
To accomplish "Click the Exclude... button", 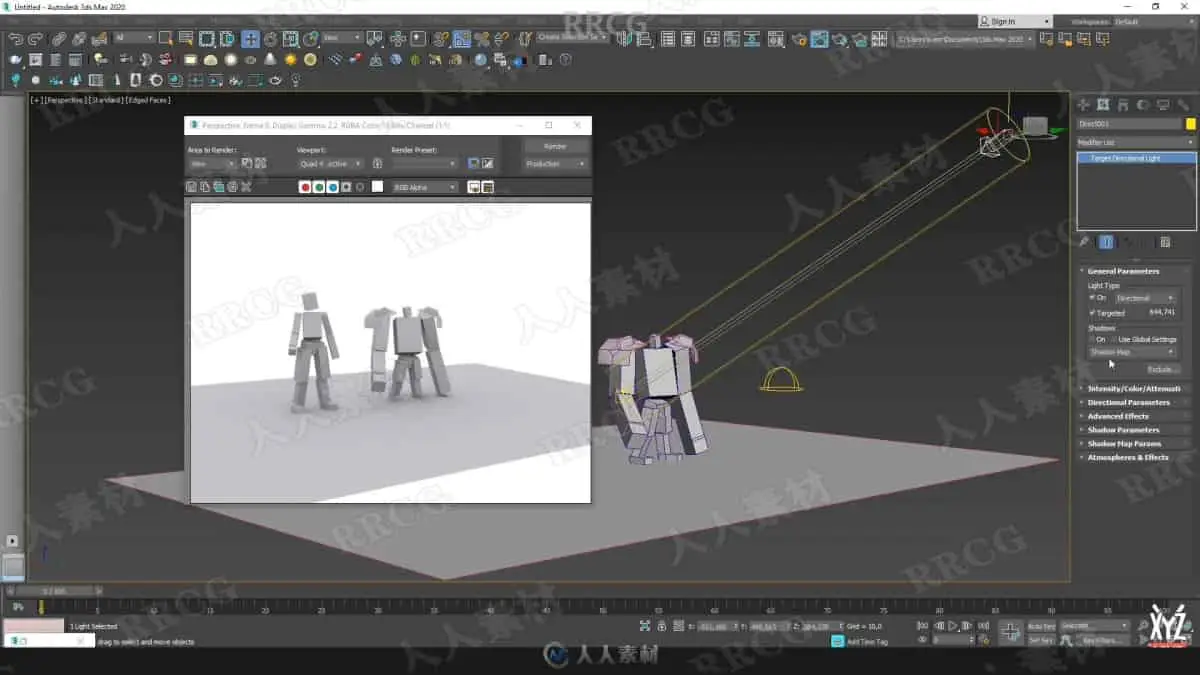I will pyautogui.click(x=1158, y=370).
